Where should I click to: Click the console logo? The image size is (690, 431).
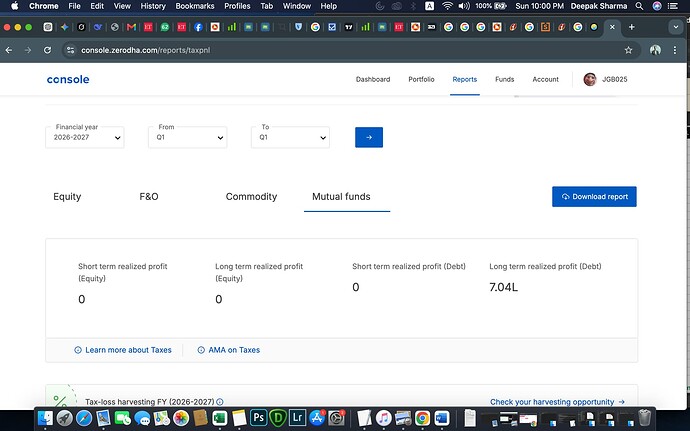click(x=68, y=79)
